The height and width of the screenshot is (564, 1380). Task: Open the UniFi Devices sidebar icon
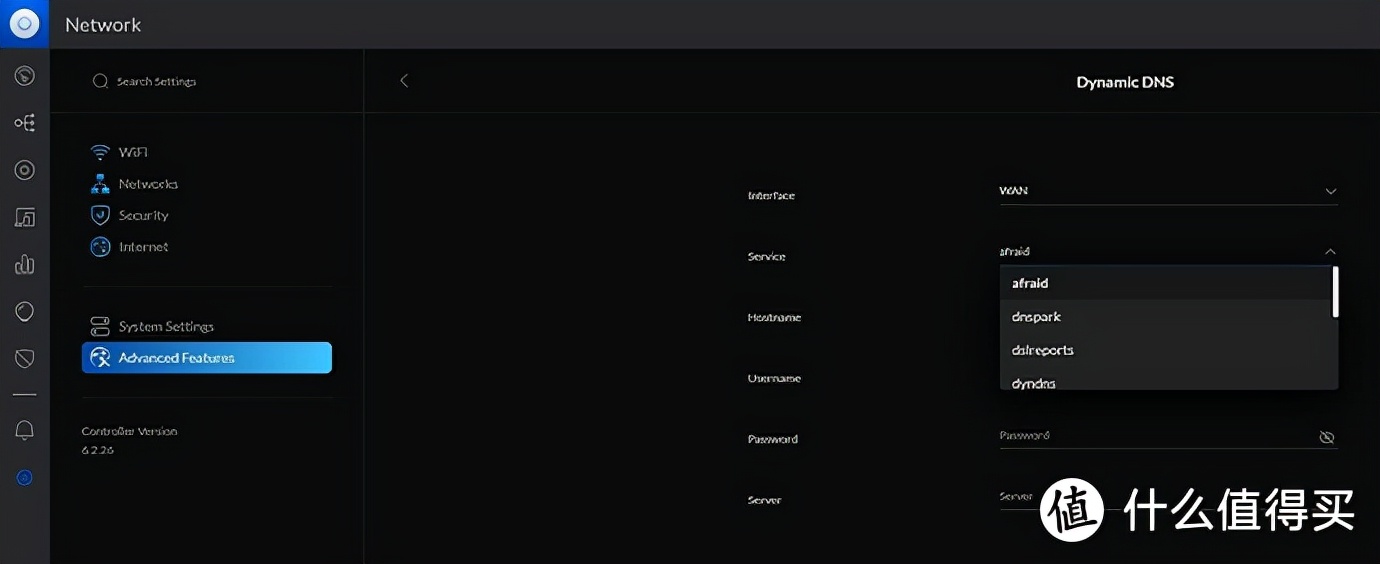(25, 170)
